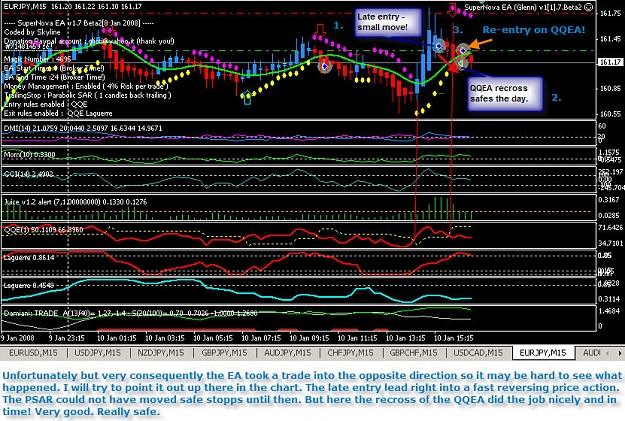Select the Damiani: TRADE indicator label
The height and width of the screenshot is (421, 625).
coord(130,313)
